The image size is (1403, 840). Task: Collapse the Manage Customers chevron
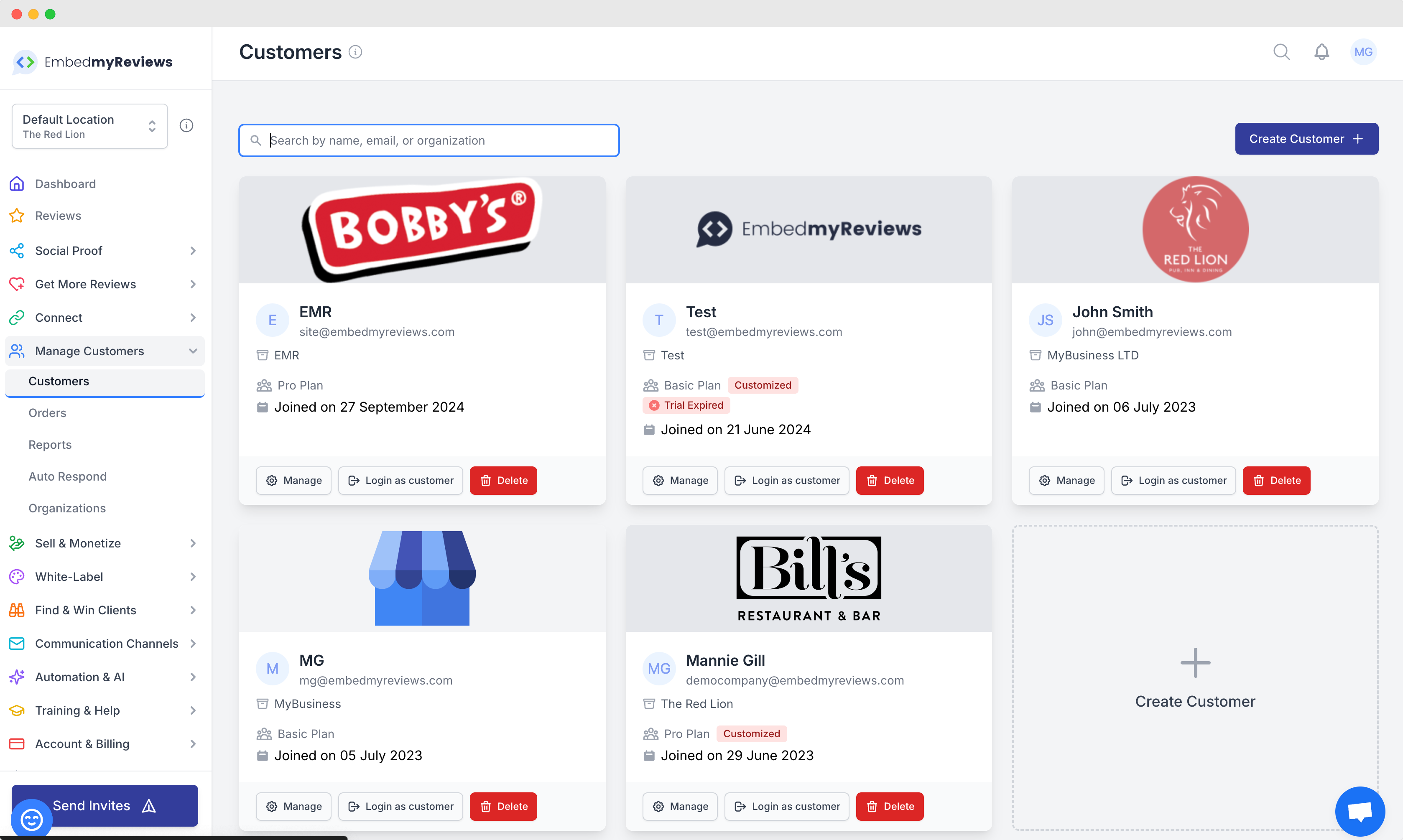pos(193,351)
